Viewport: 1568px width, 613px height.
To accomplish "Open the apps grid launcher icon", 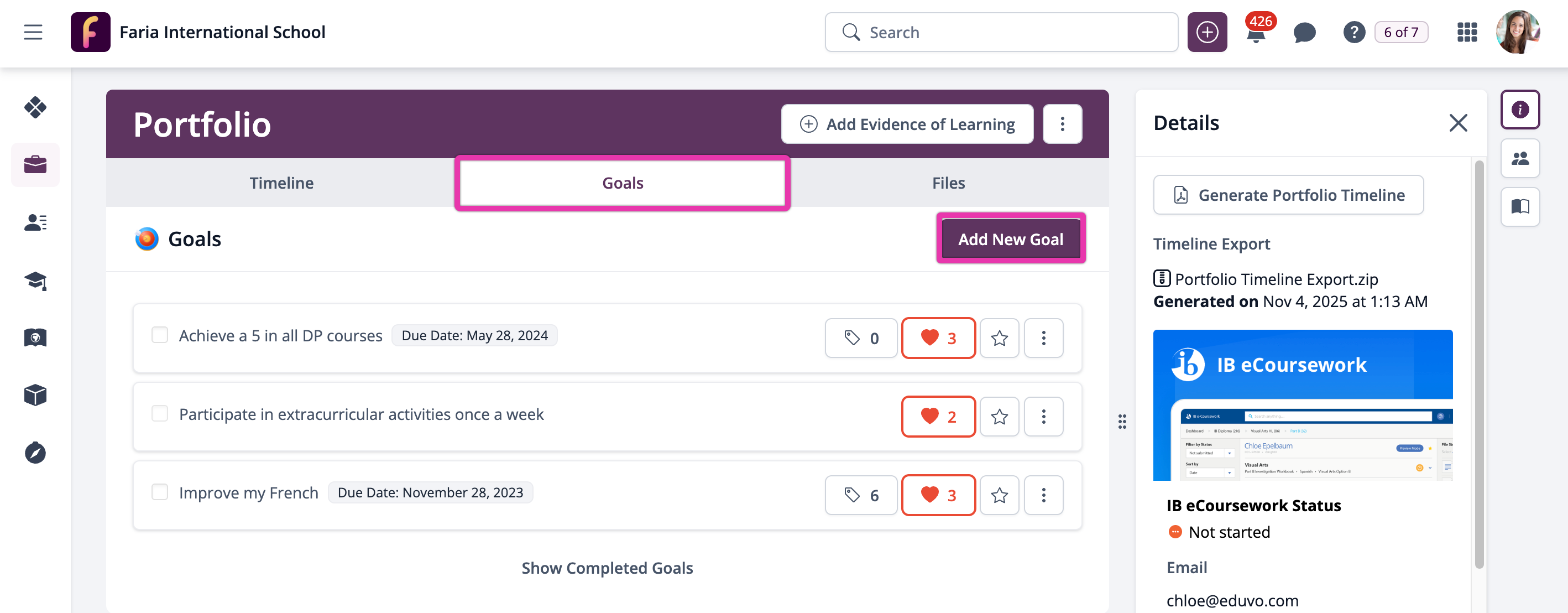I will (1467, 32).
